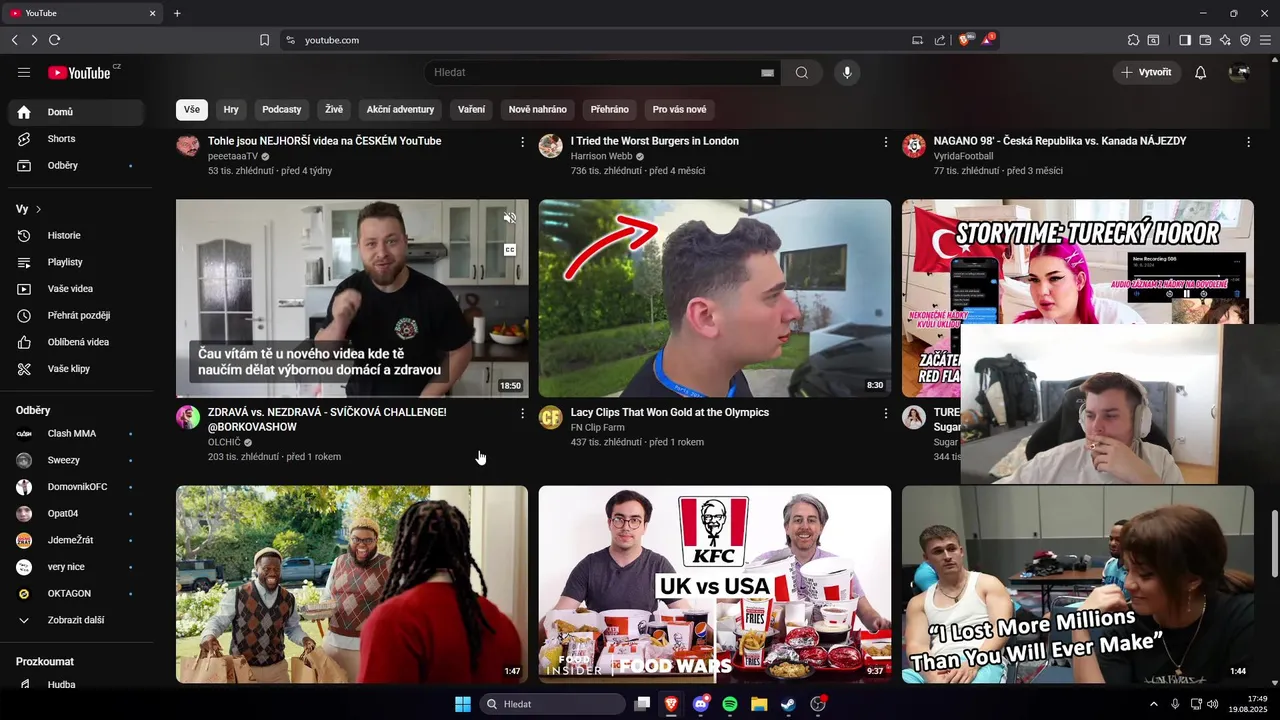Open the notifications bell
Screen dimensions: 1280x720
(x=1201, y=72)
